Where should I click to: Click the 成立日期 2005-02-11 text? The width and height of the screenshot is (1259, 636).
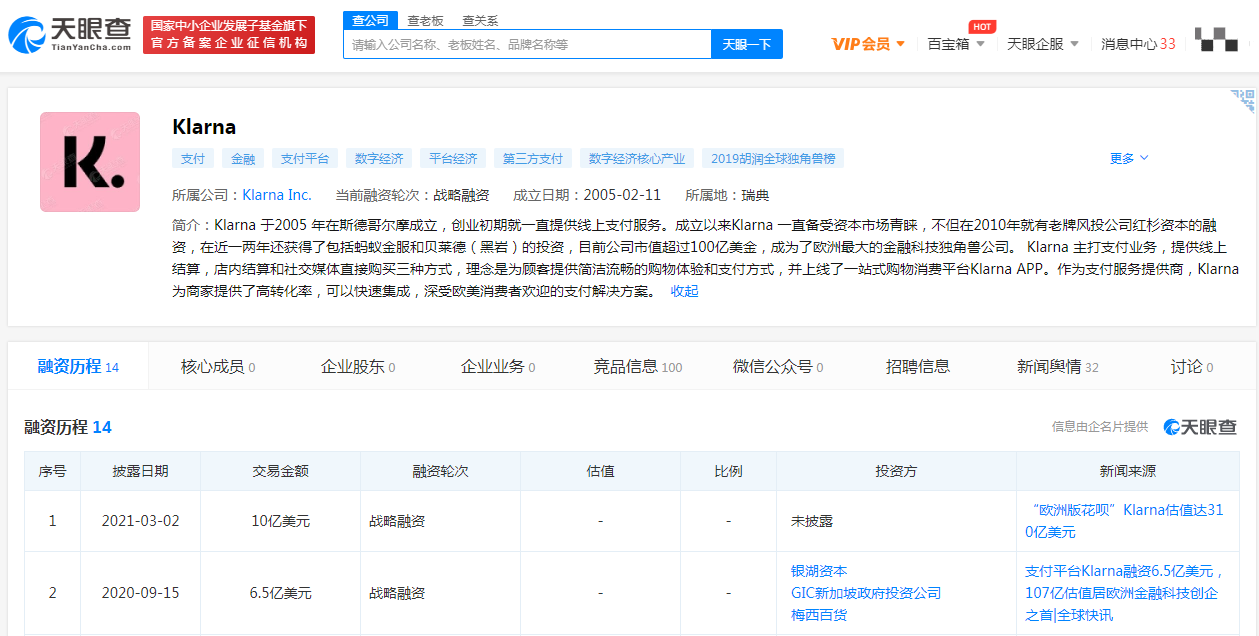click(587, 195)
